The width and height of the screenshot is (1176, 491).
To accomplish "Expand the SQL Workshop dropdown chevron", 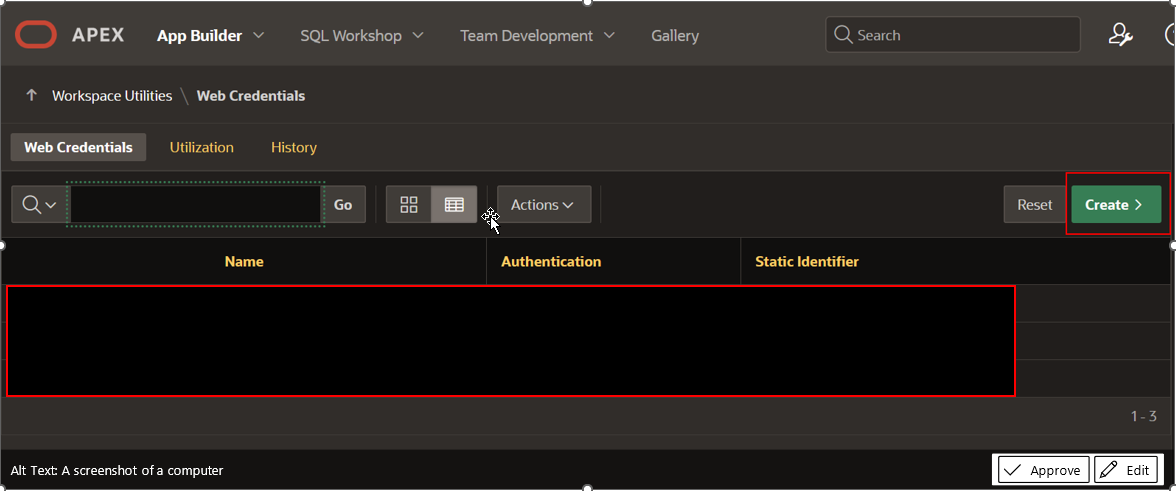I will (418, 35).
